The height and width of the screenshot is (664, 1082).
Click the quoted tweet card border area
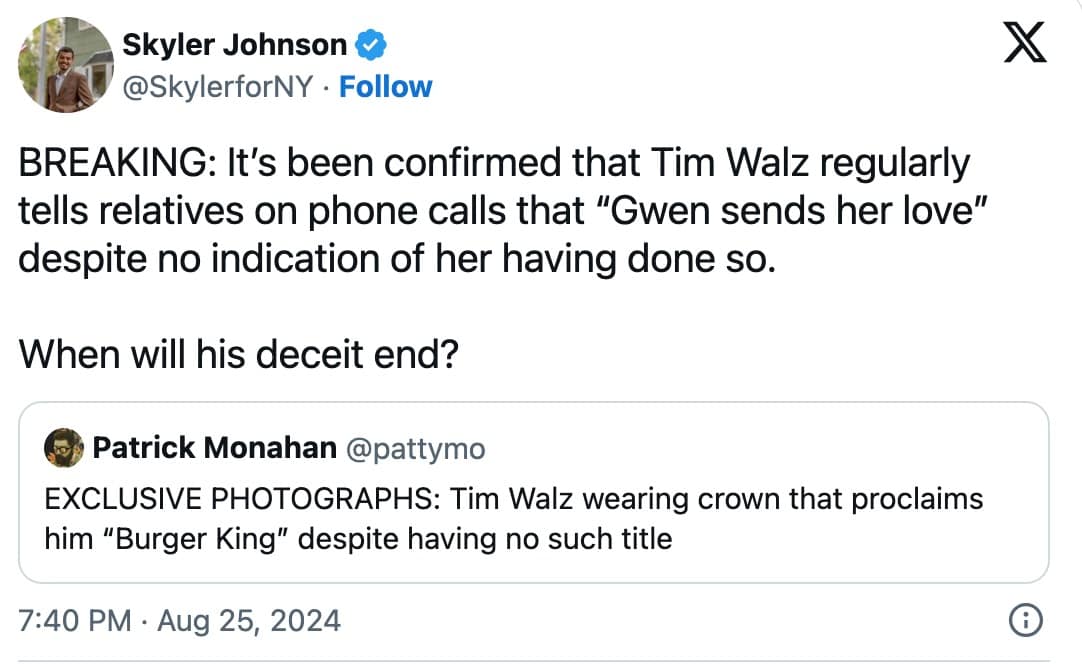pyautogui.click(x=540, y=400)
